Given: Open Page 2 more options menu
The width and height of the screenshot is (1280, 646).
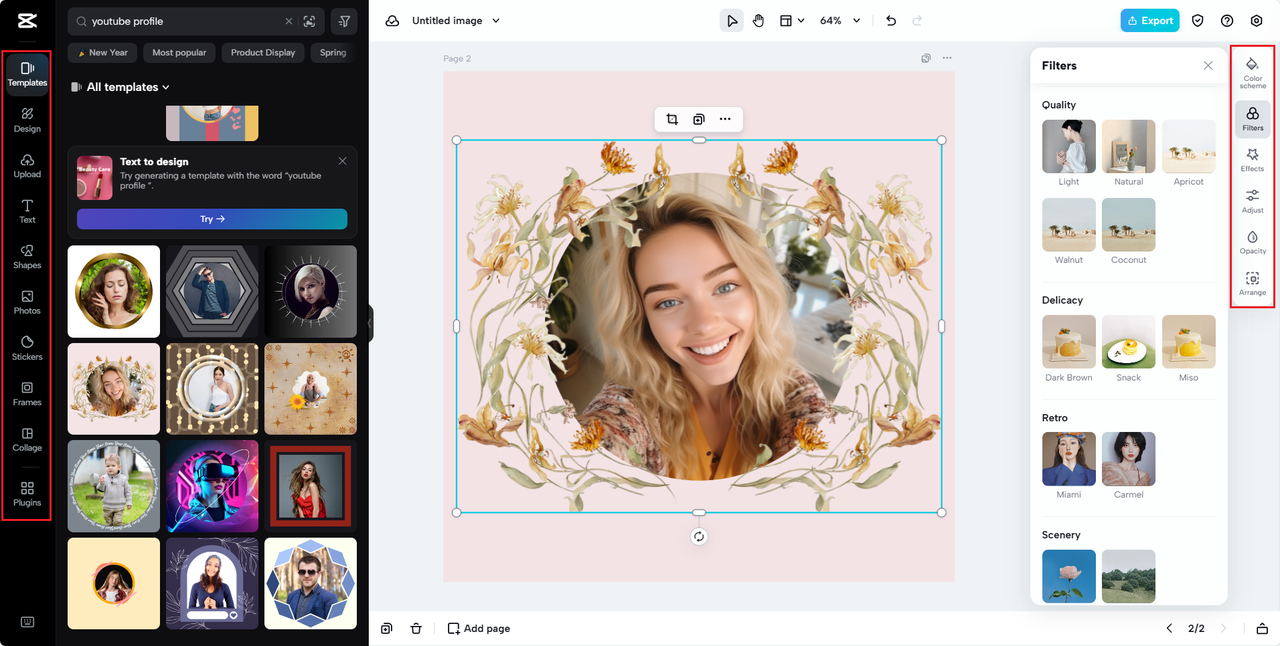Looking at the screenshot, I should click(947, 58).
